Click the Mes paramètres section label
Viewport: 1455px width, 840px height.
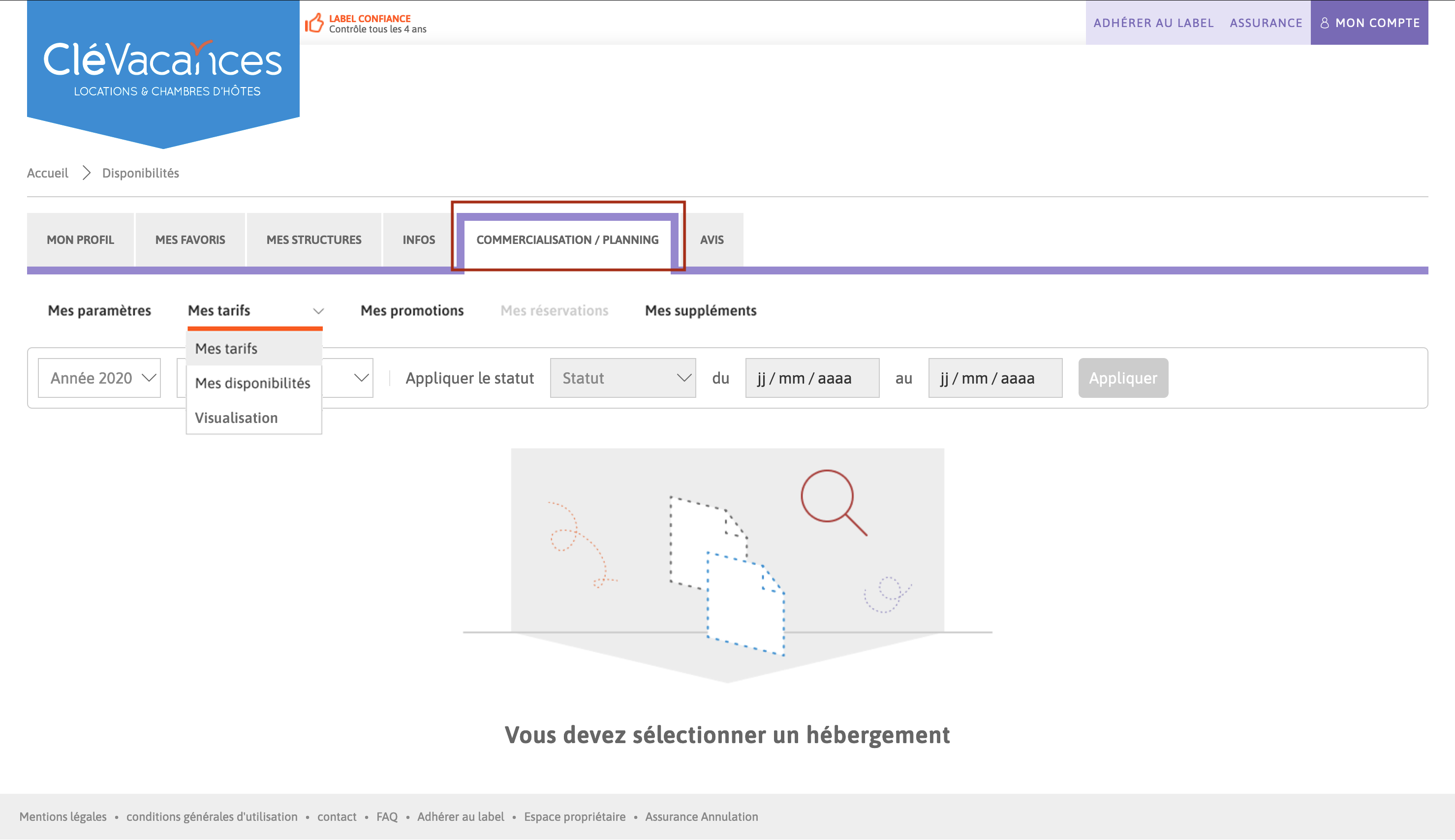100,310
